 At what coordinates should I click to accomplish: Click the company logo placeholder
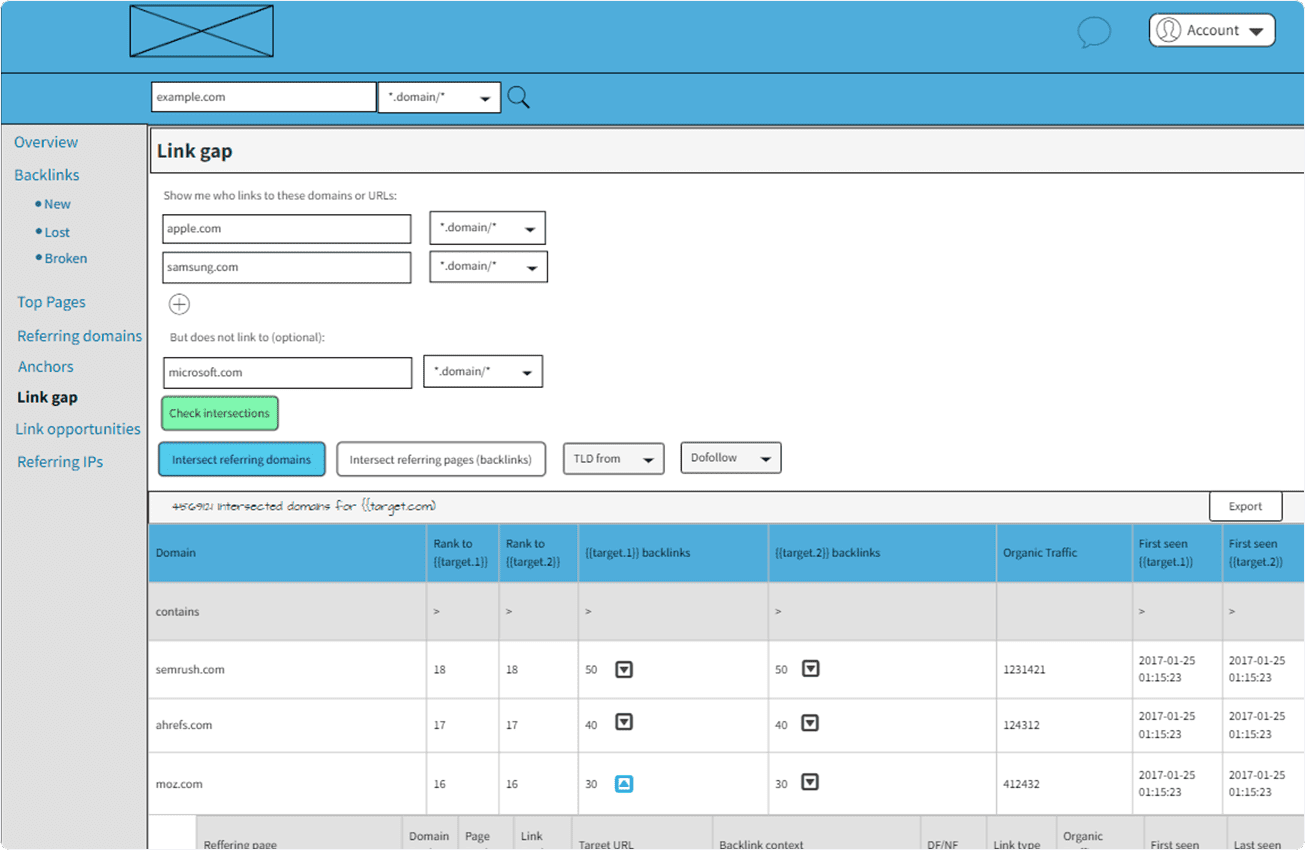pos(200,31)
